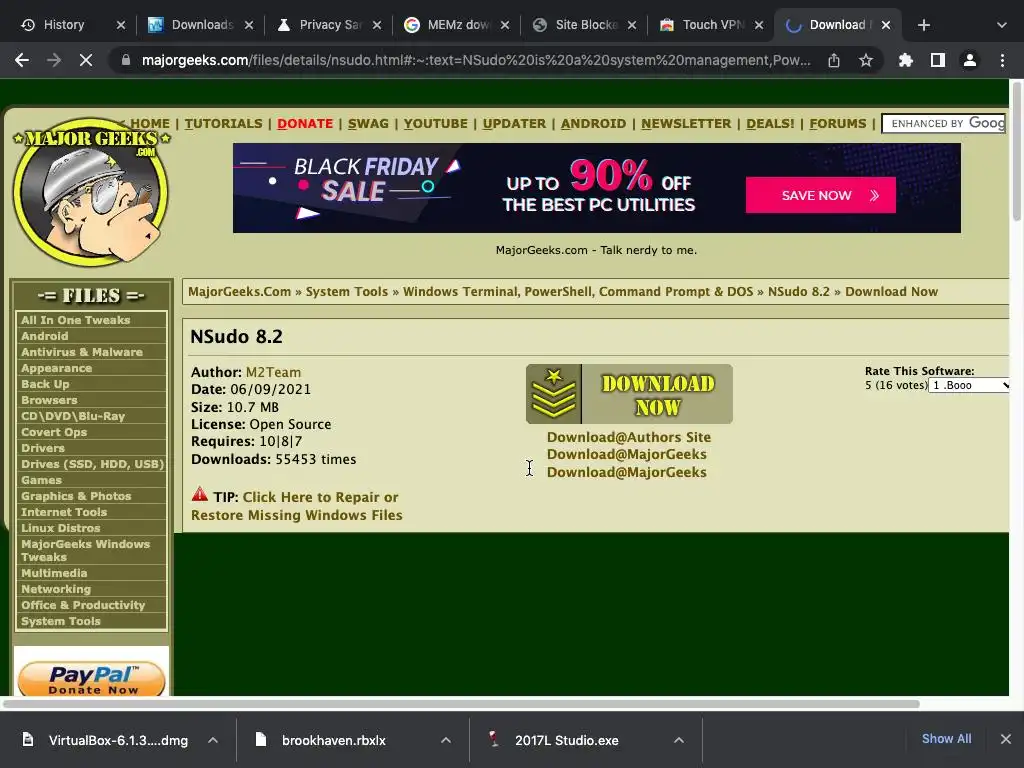Open the extensions puzzle icon
1024x768 pixels.
[906, 60]
